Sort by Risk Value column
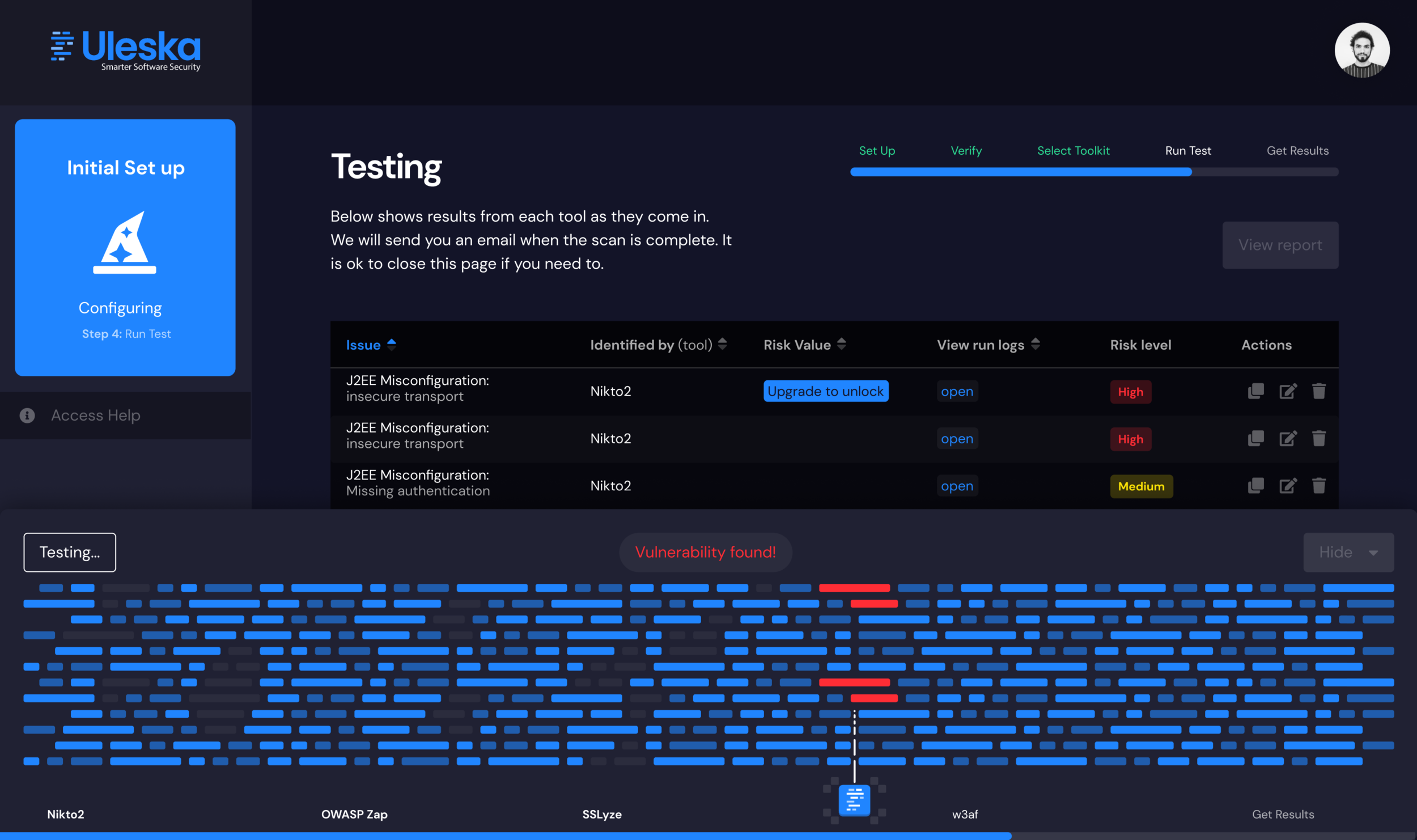The height and width of the screenshot is (840, 1417). coord(804,345)
